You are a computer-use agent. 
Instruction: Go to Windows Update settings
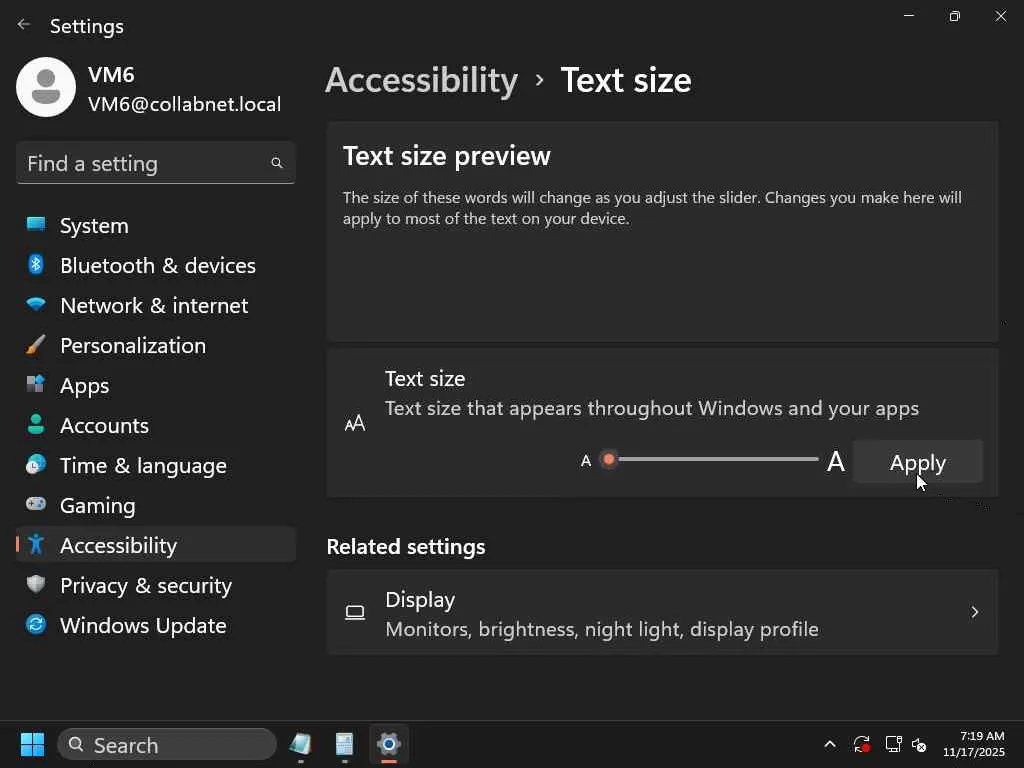tap(156, 625)
